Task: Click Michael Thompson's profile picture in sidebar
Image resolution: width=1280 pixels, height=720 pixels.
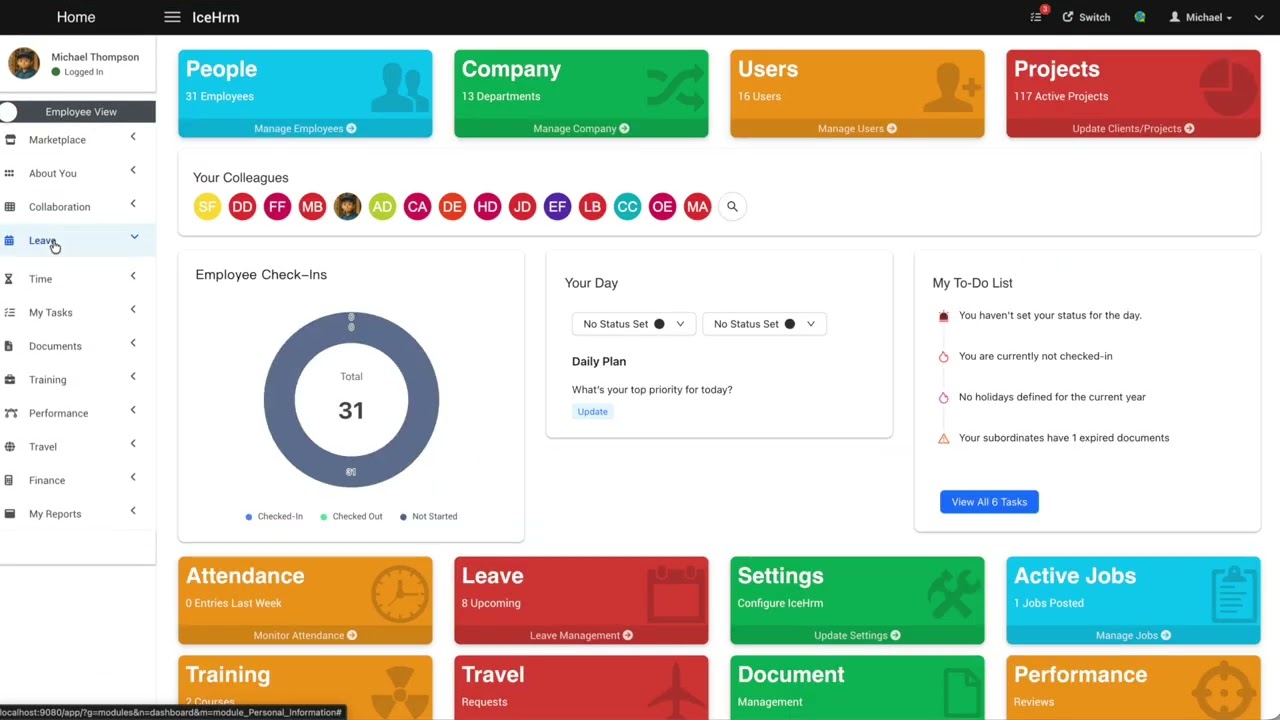Action: [x=24, y=63]
